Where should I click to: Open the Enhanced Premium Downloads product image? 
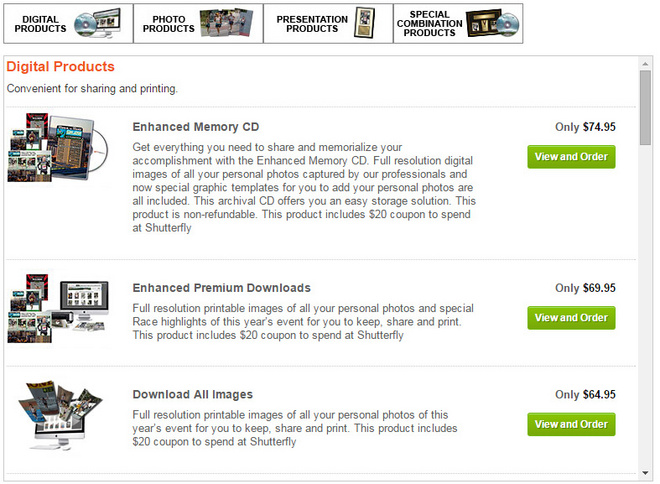coord(57,311)
